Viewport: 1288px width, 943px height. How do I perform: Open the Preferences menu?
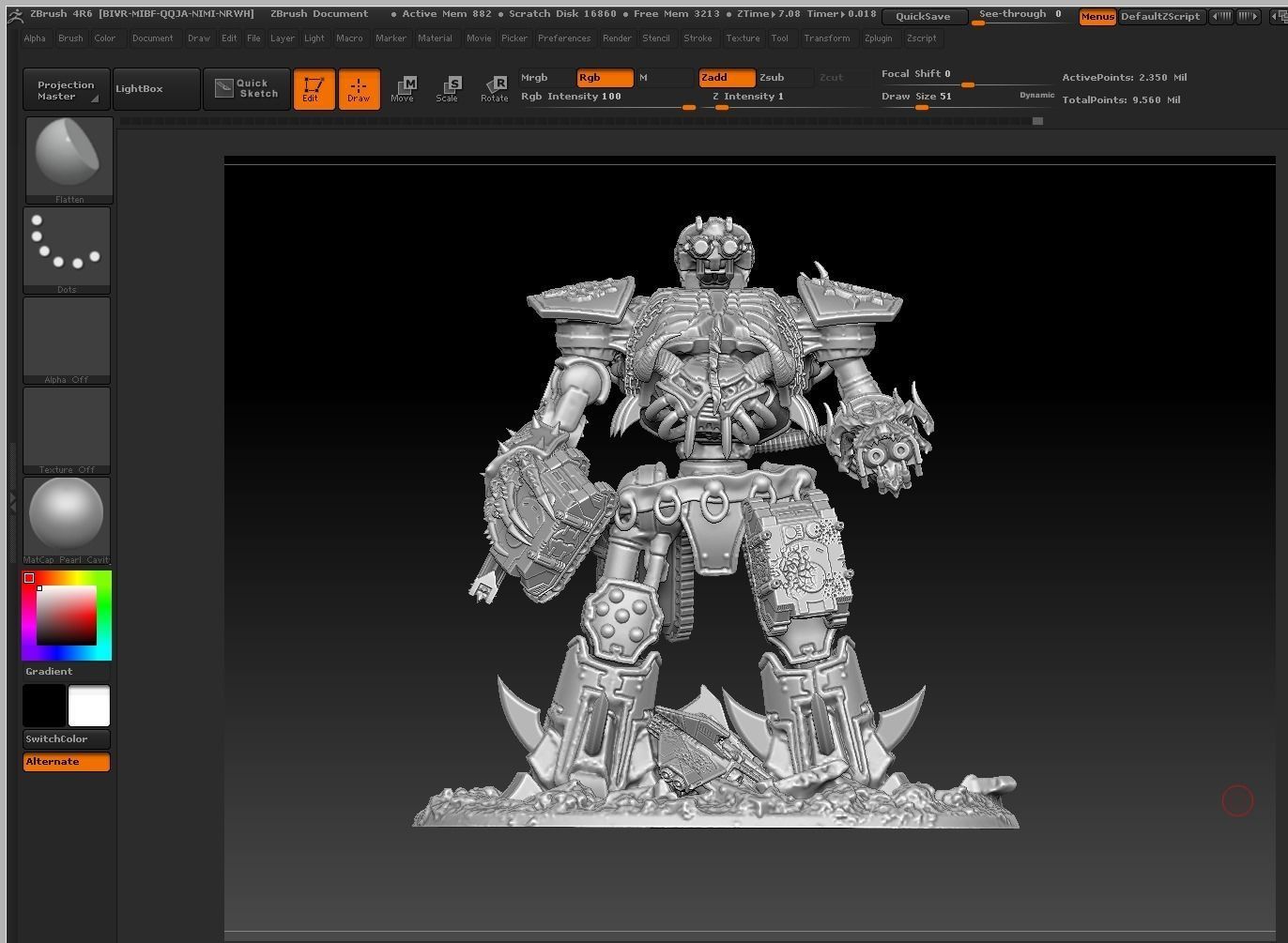(564, 38)
